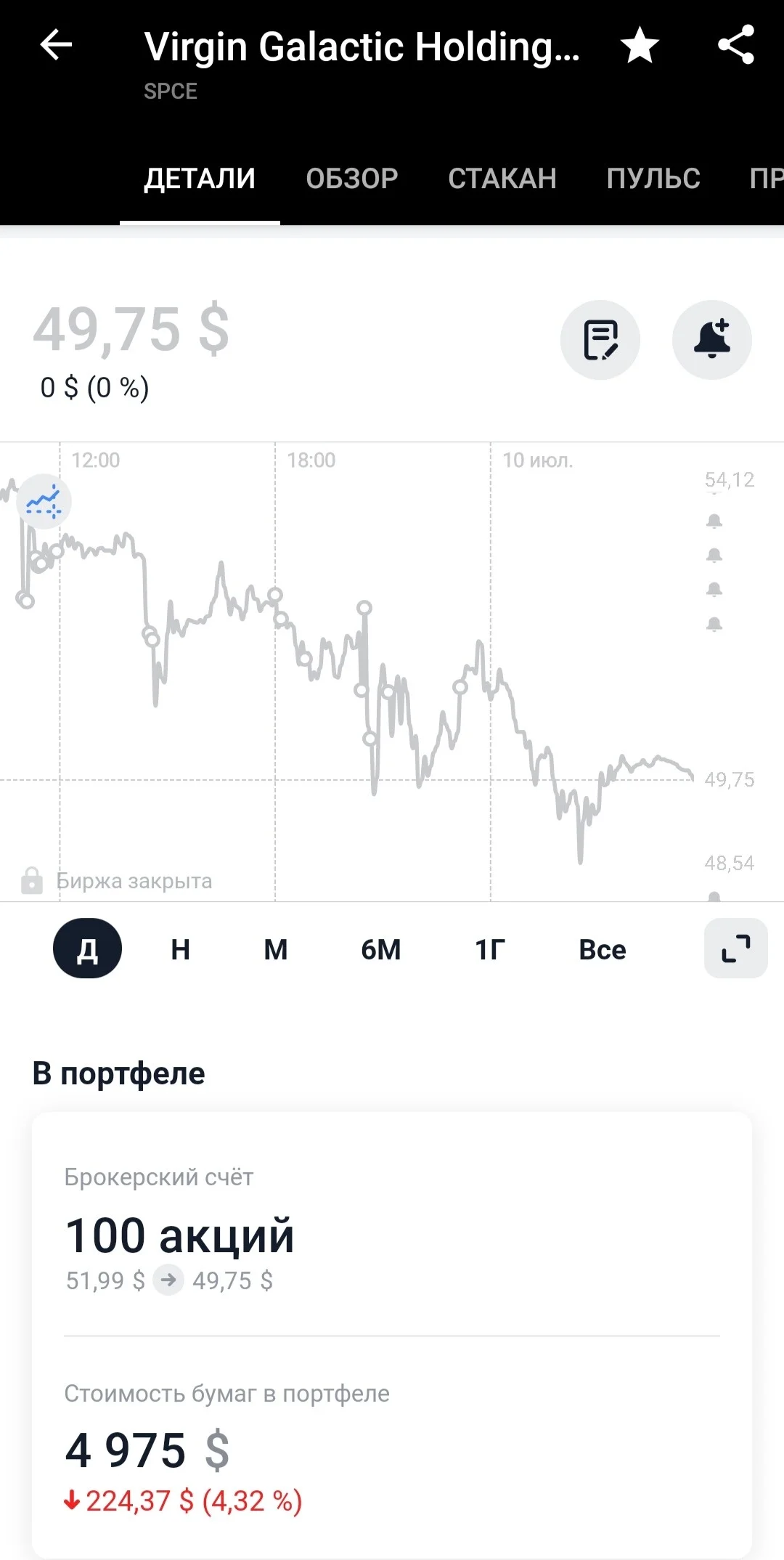
Task: Tap topmost bell alert marker on chart
Action: pyautogui.click(x=714, y=521)
